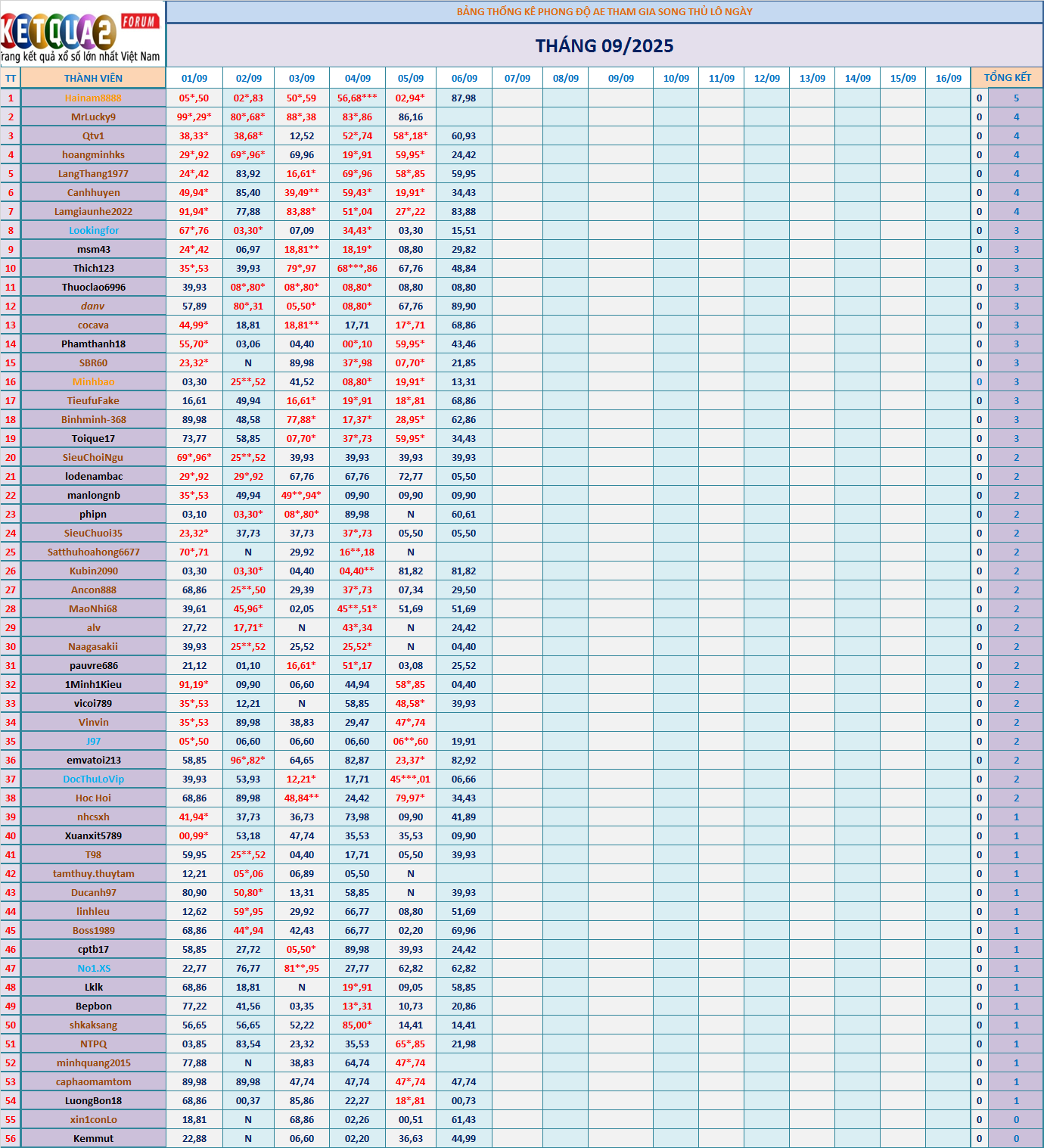This screenshot has height=1148, width=1044.
Task: Click the cell 45***,01 in DocThuLoVip's row
Action: click(x=411, y=779)
